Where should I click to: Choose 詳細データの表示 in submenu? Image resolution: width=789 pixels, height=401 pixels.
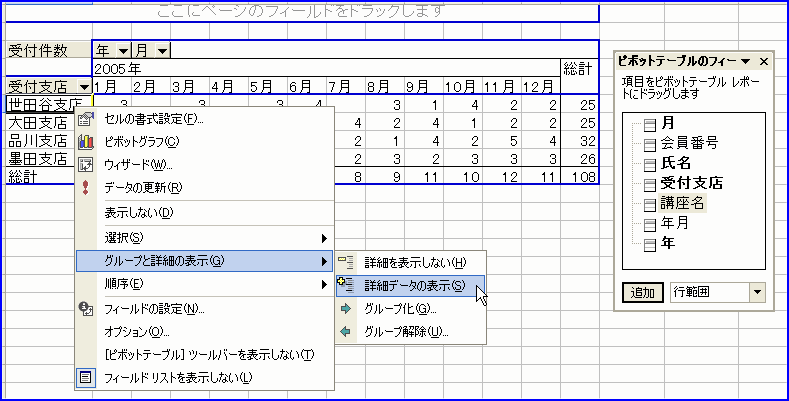411,285
